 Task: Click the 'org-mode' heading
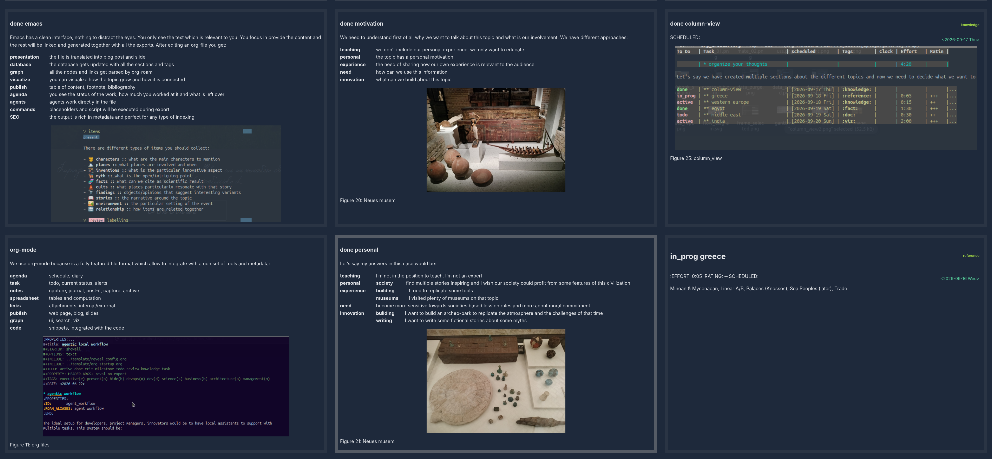point(21,250)
